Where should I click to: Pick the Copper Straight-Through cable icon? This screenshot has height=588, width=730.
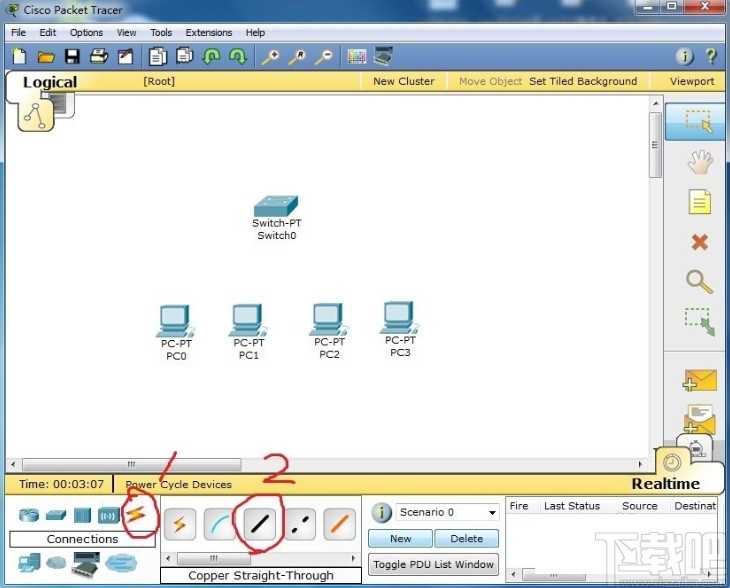260,524
